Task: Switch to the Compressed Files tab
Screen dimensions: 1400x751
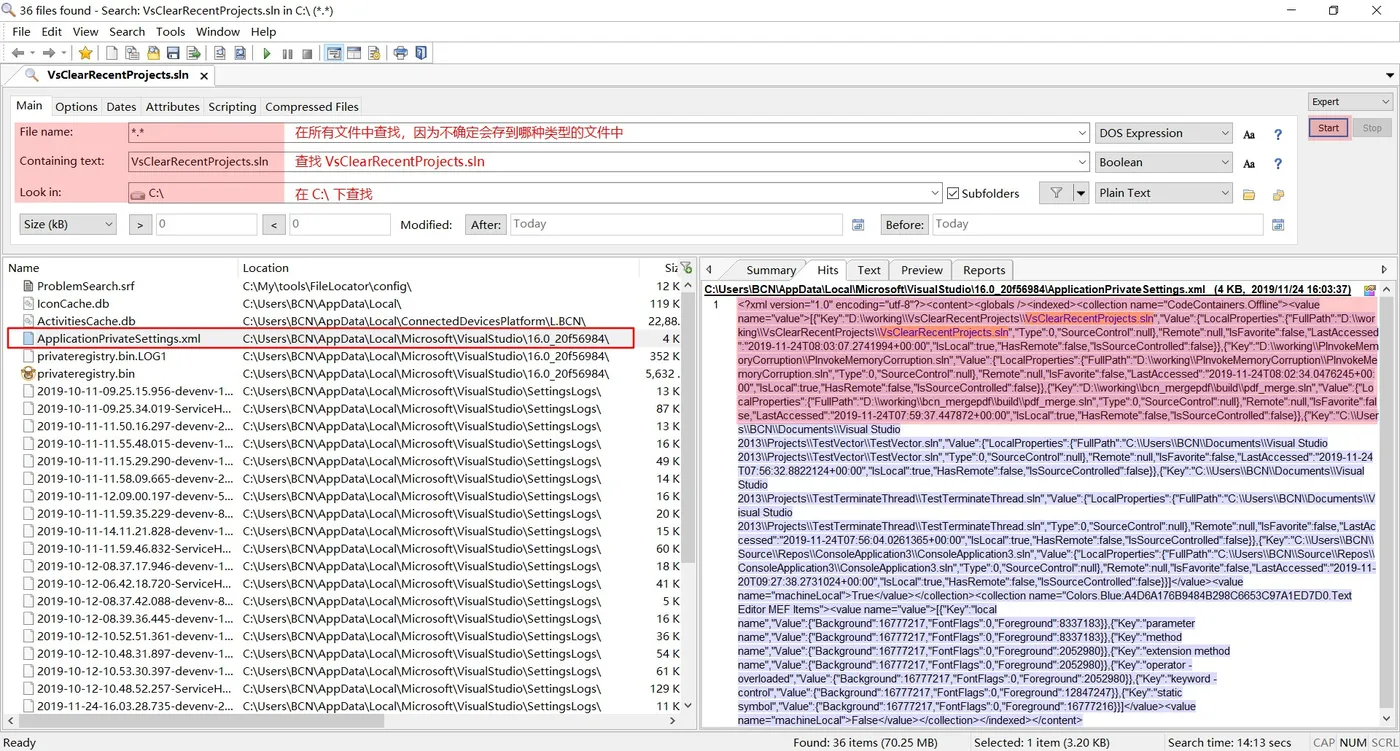Action: [312, 106]
